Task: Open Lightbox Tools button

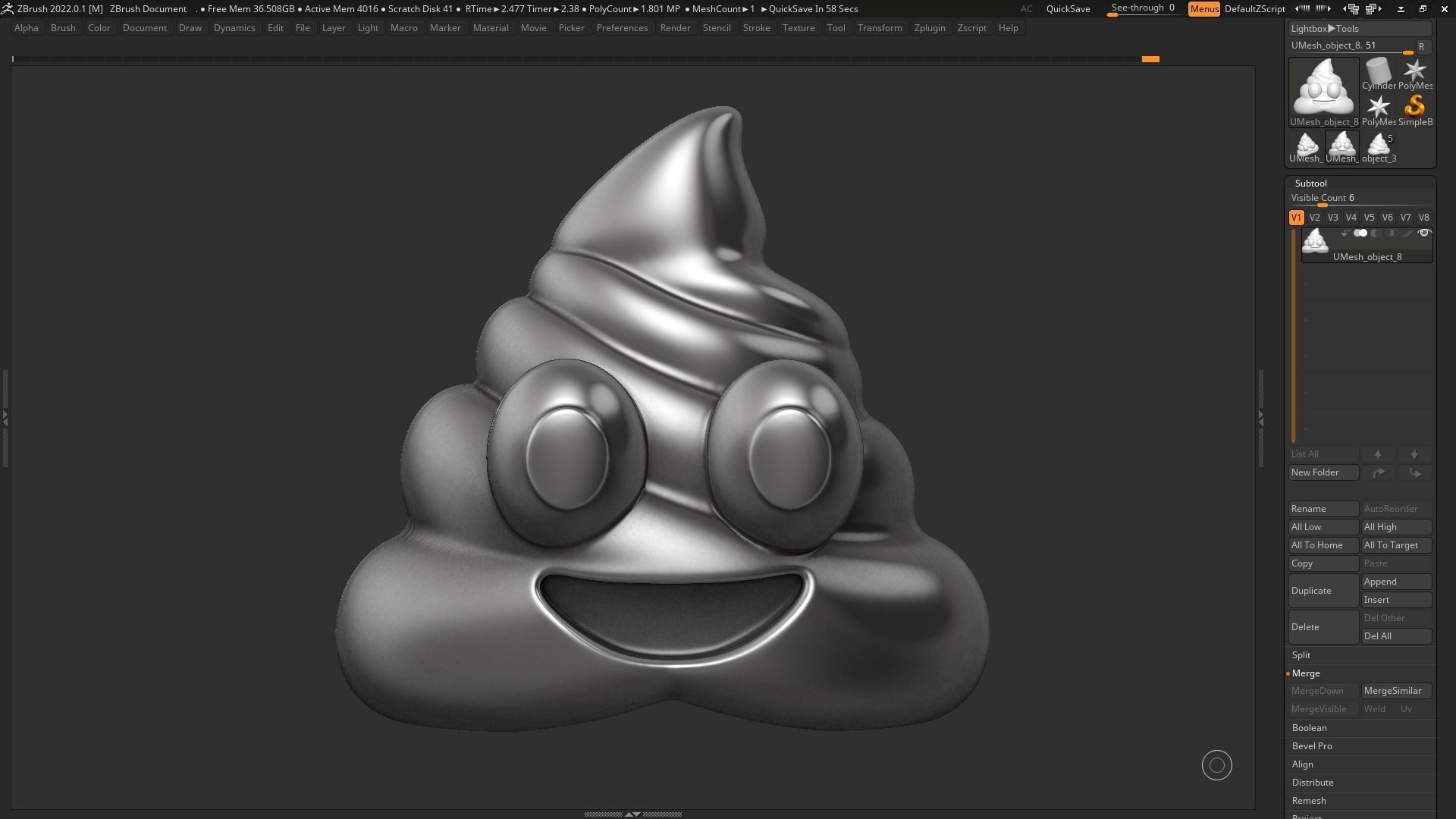Action: coord(1360,29)
